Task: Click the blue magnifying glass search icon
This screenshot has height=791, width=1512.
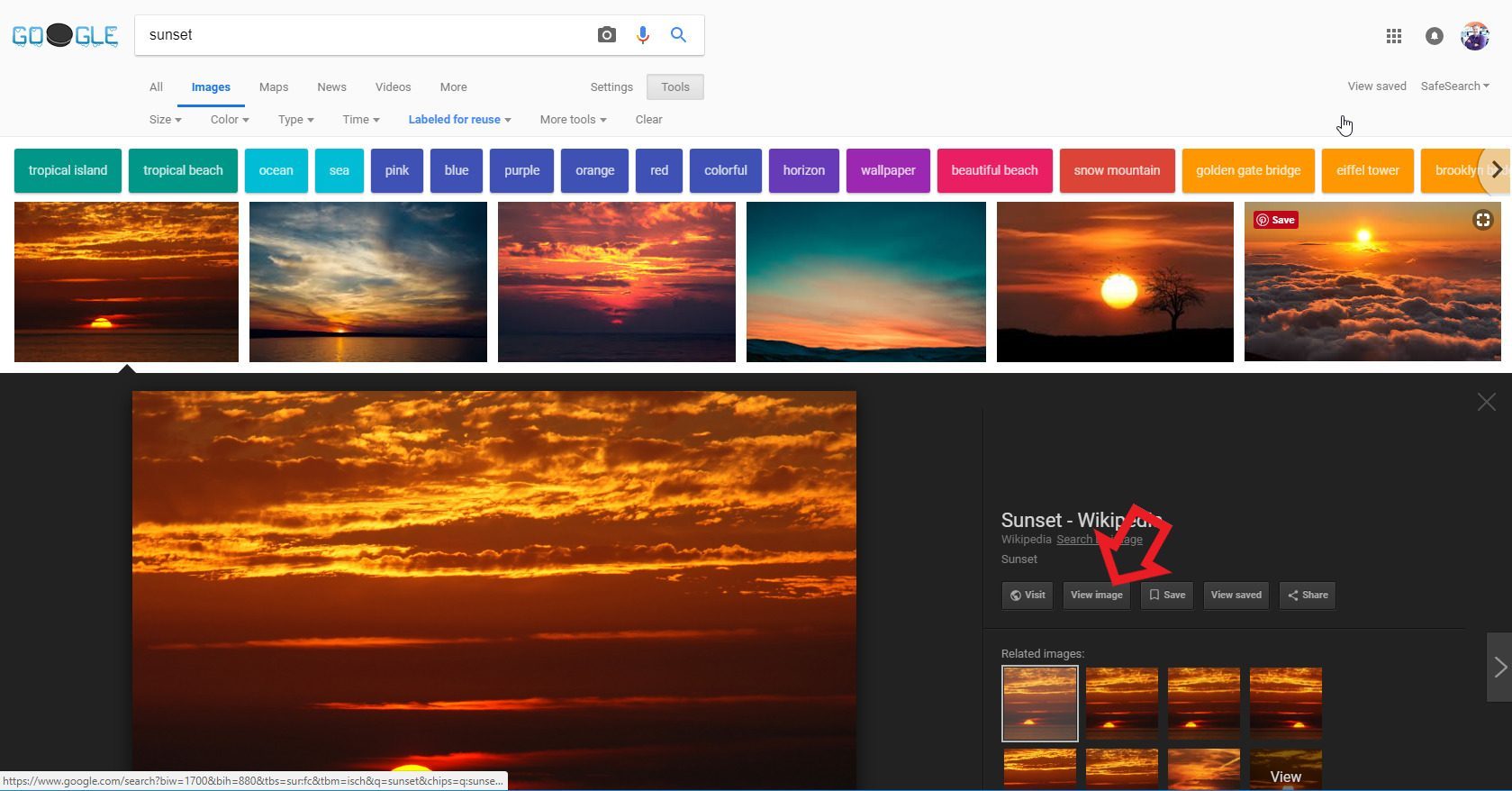Action: [678, 35]
